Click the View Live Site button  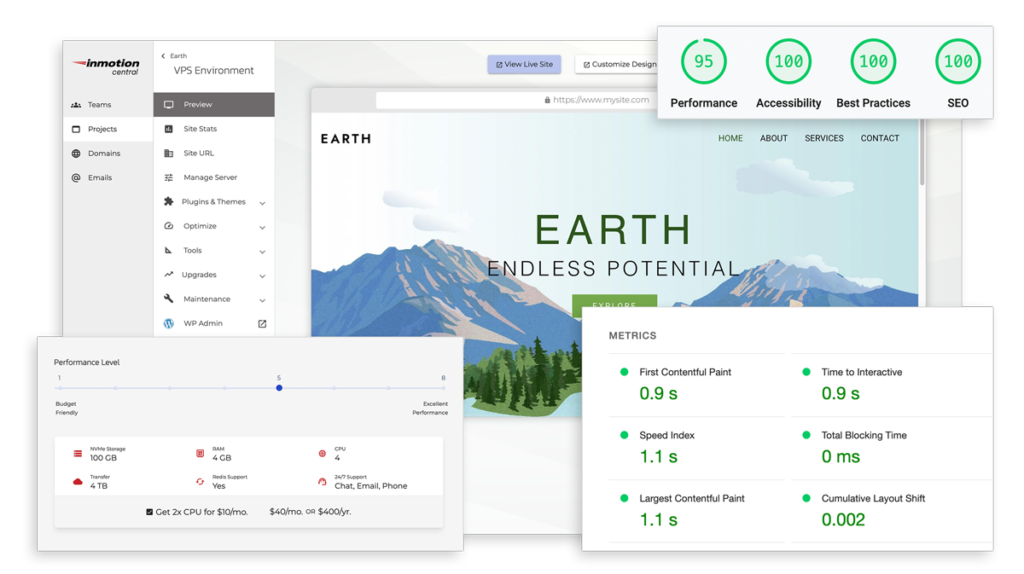pyautogui.click(x=524, y=64)
